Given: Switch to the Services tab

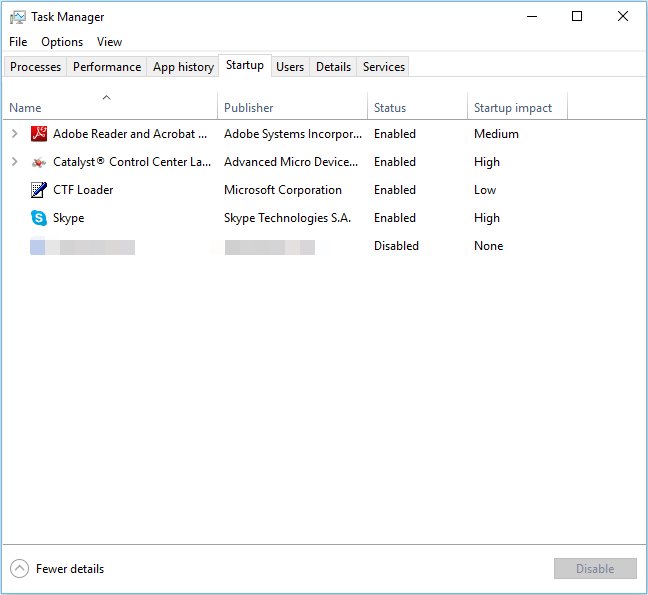Looking at the screenshot, I should [384, 67].
